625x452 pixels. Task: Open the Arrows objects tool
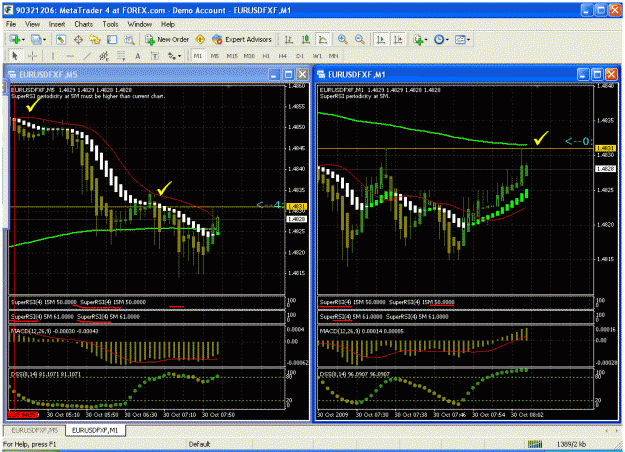[171, 56]
